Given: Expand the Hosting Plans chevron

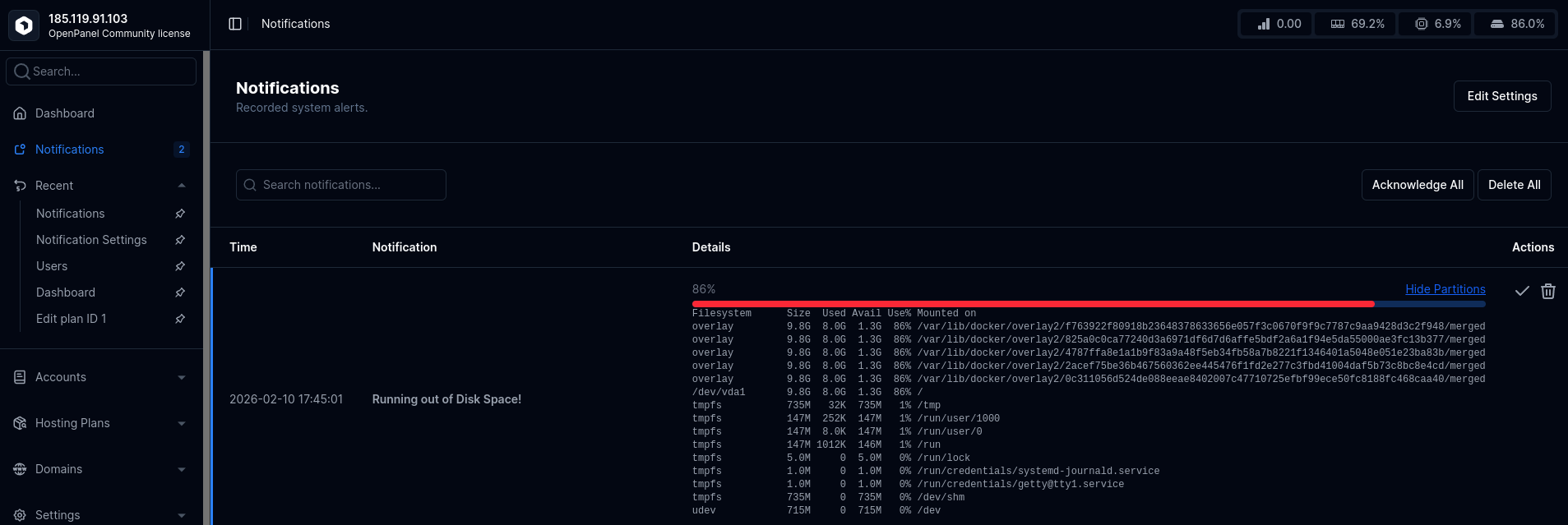Looking at the screenshot, I should pyautogui.click(x=182, y=424).
